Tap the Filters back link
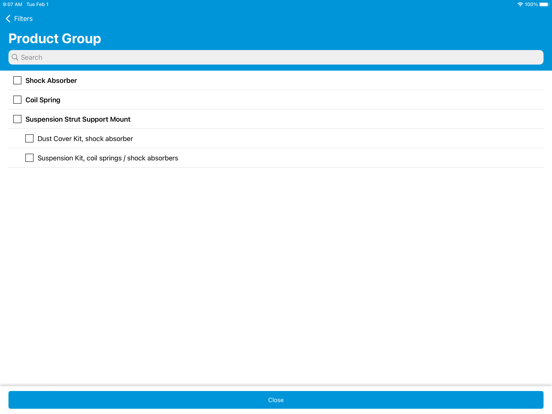 pos(23,19)
